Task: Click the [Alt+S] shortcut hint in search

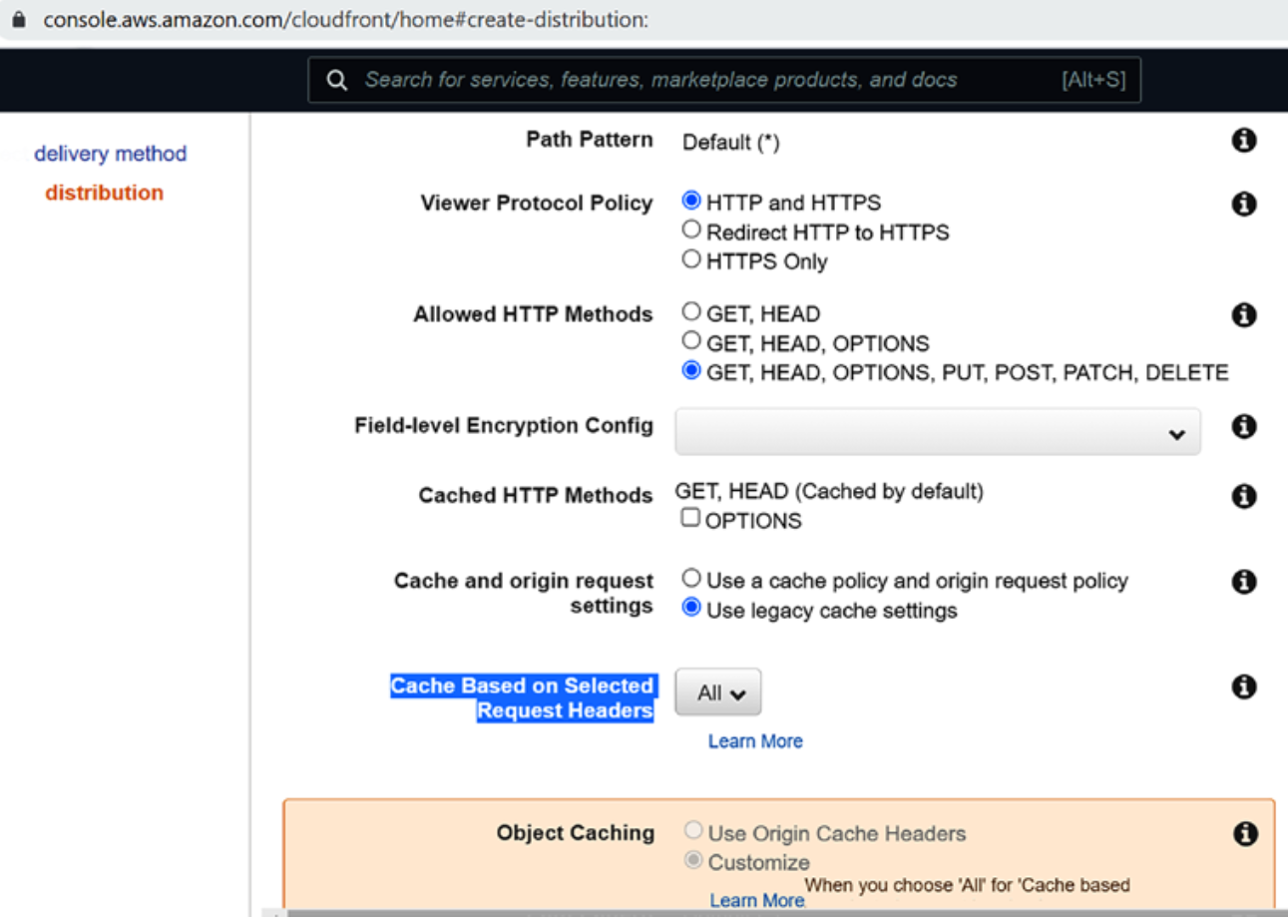Action: pos(1093,80)
